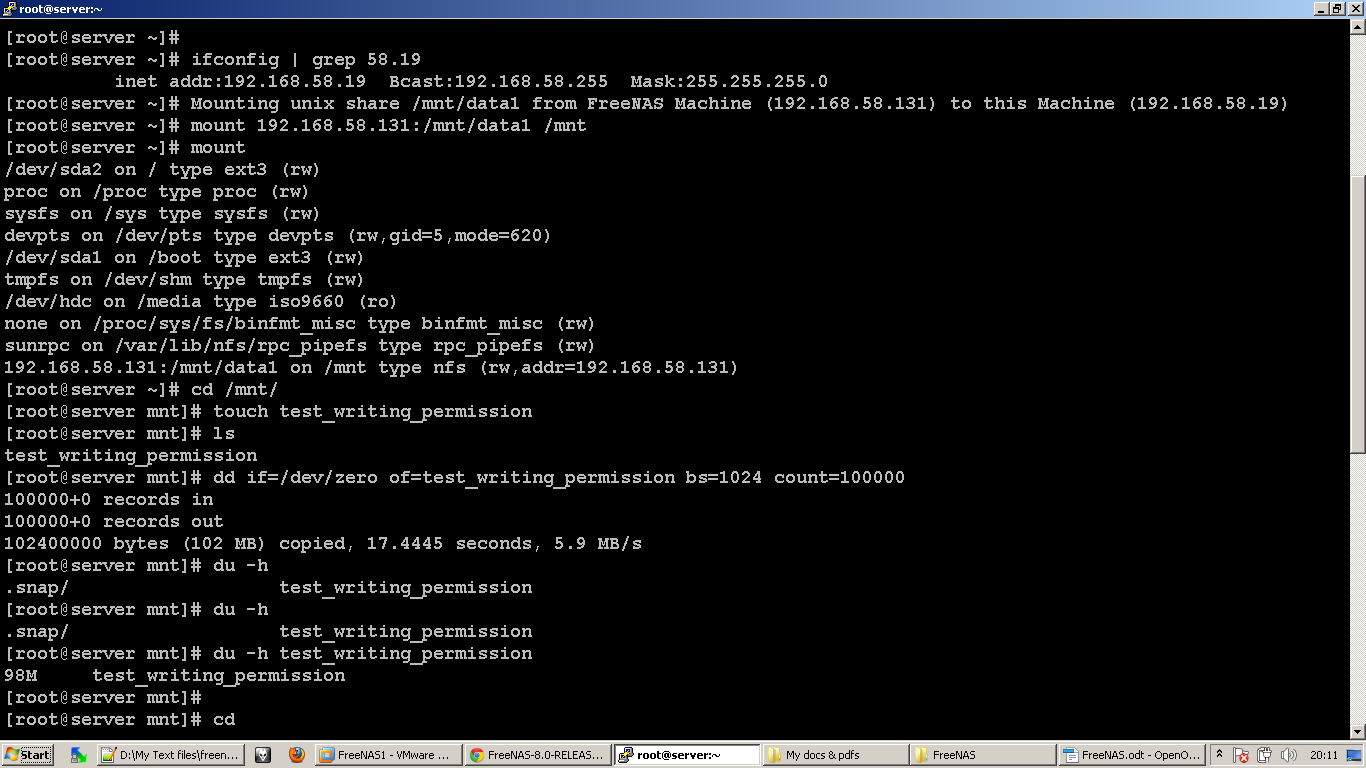The height and width of the screenshot is (768, 1366).
Task: Open the PuTTY system menu from the title bar
Action: [8, 6]
